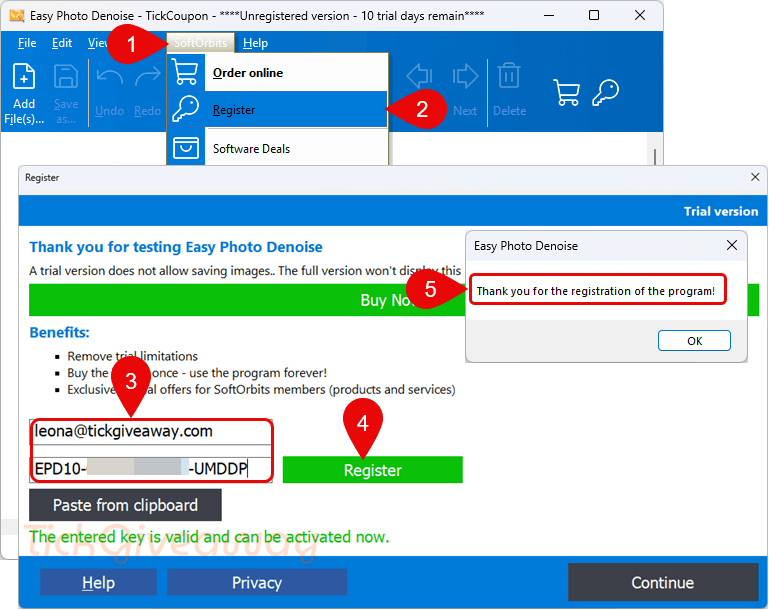Click 'Thank you for testing Easy Photo Denoise' heading

pos(176,247)
